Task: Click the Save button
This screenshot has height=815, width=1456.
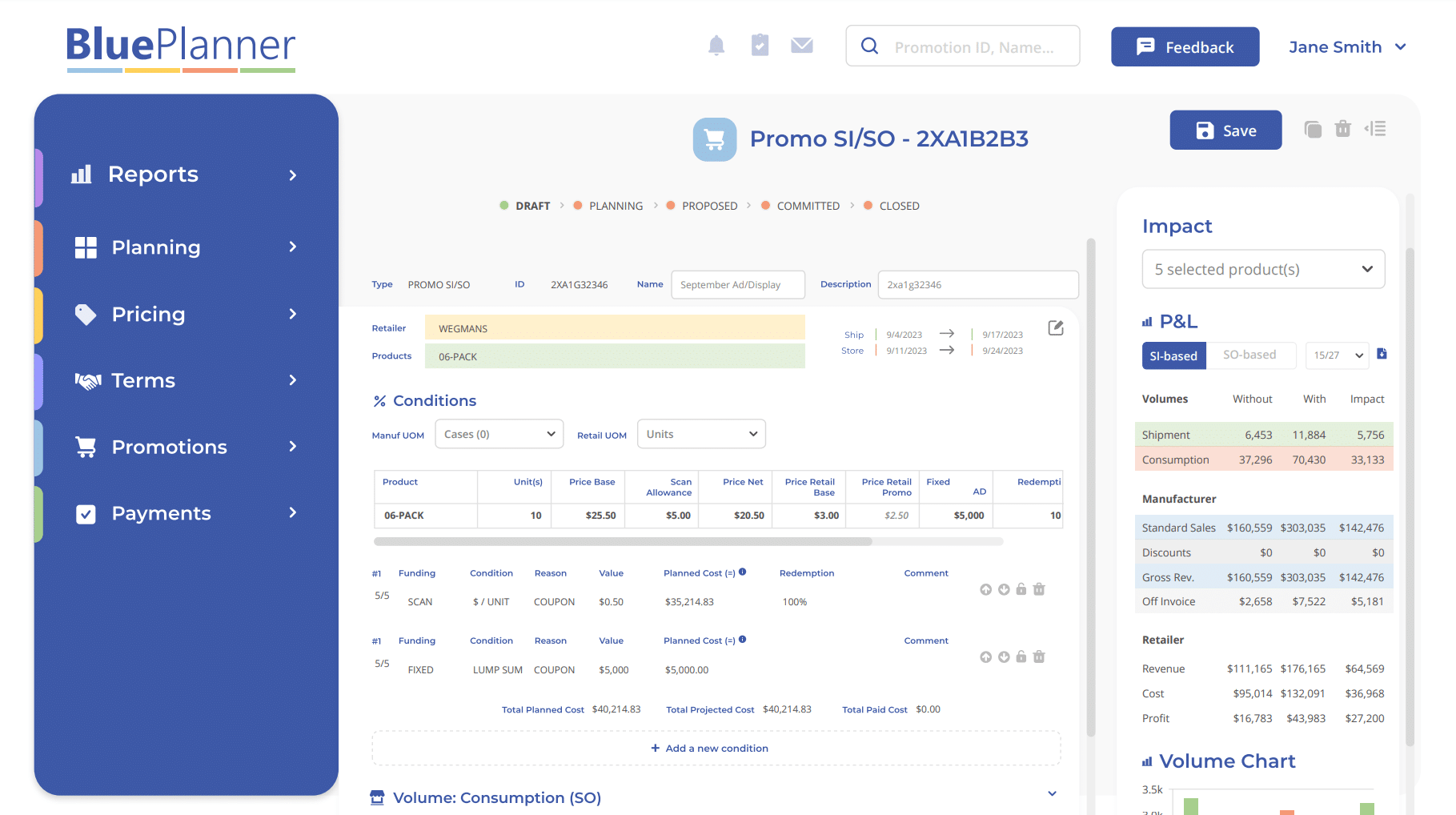Action: coord(1225,130)
